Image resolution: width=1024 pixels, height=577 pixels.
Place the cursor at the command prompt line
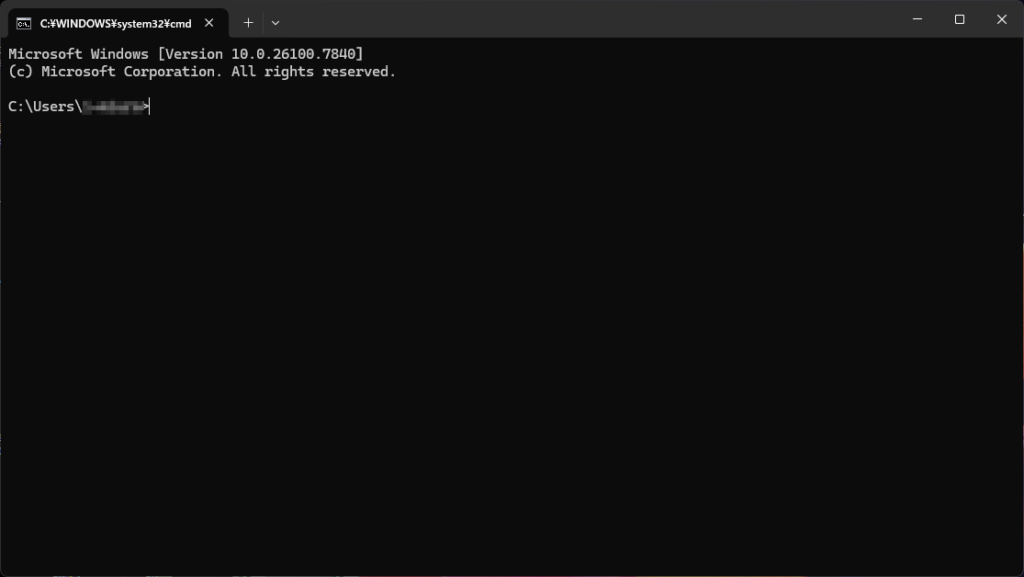click(x=79, y=106)
